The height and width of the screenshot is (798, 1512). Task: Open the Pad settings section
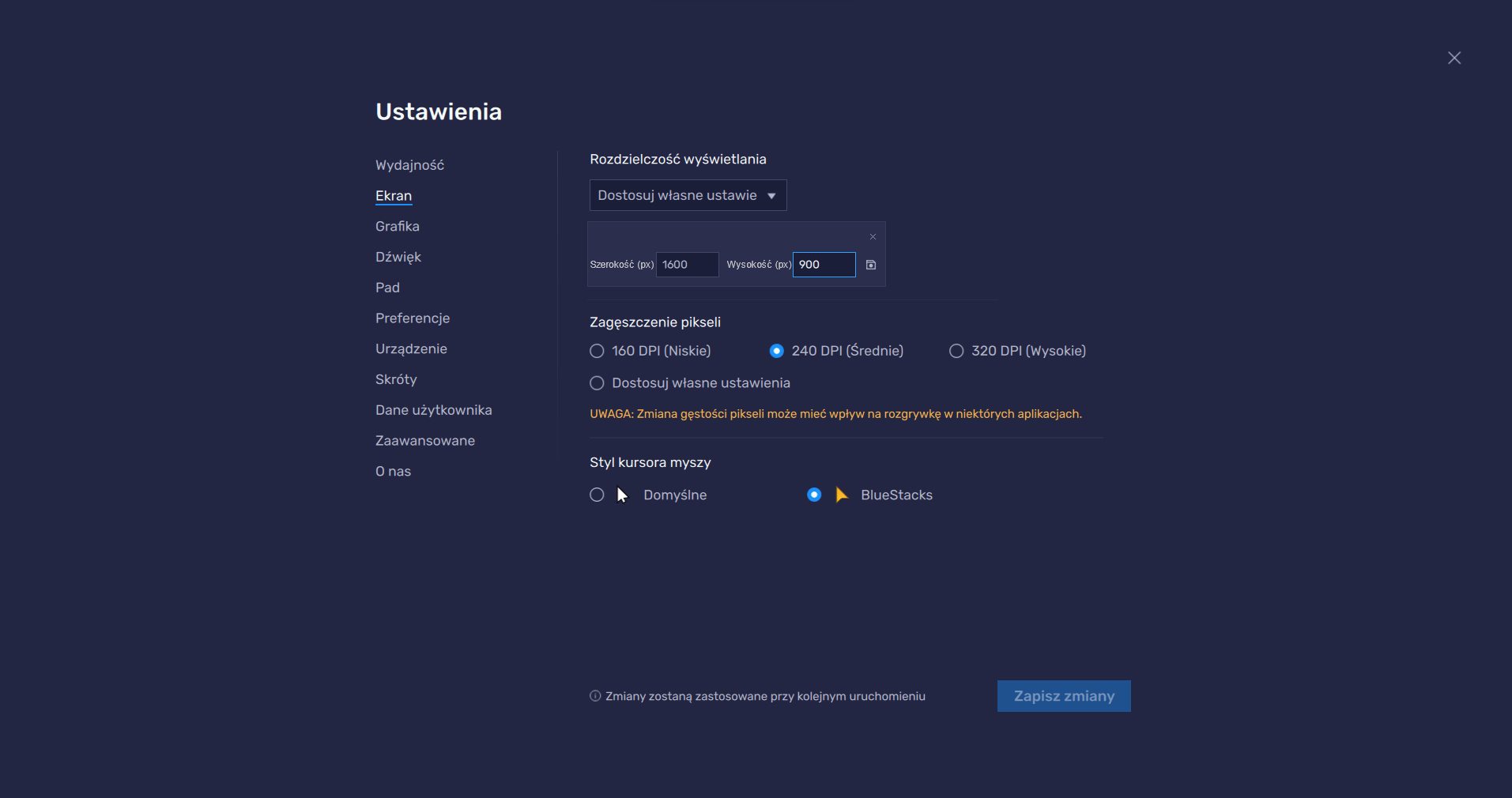click(x=387, y=288)
